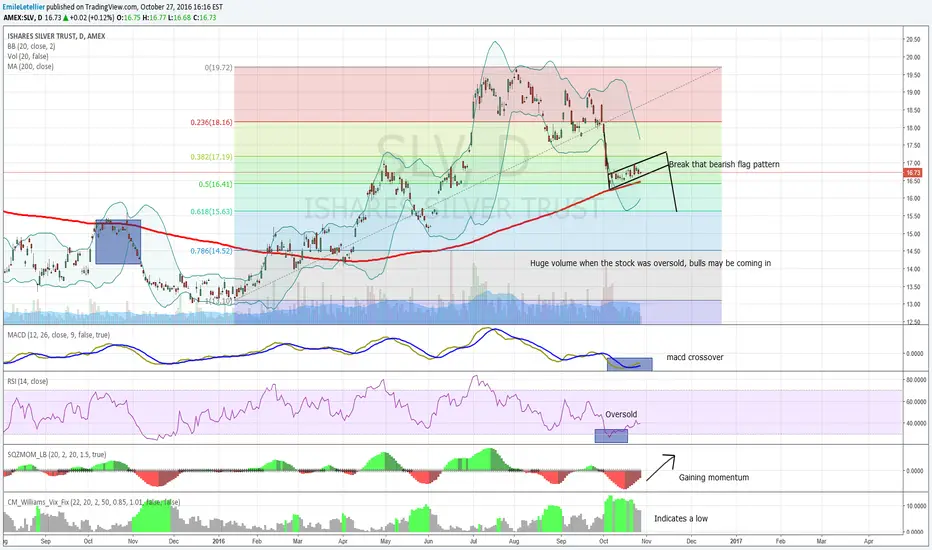Click the 14.00 price axis label

coord(912,269)
